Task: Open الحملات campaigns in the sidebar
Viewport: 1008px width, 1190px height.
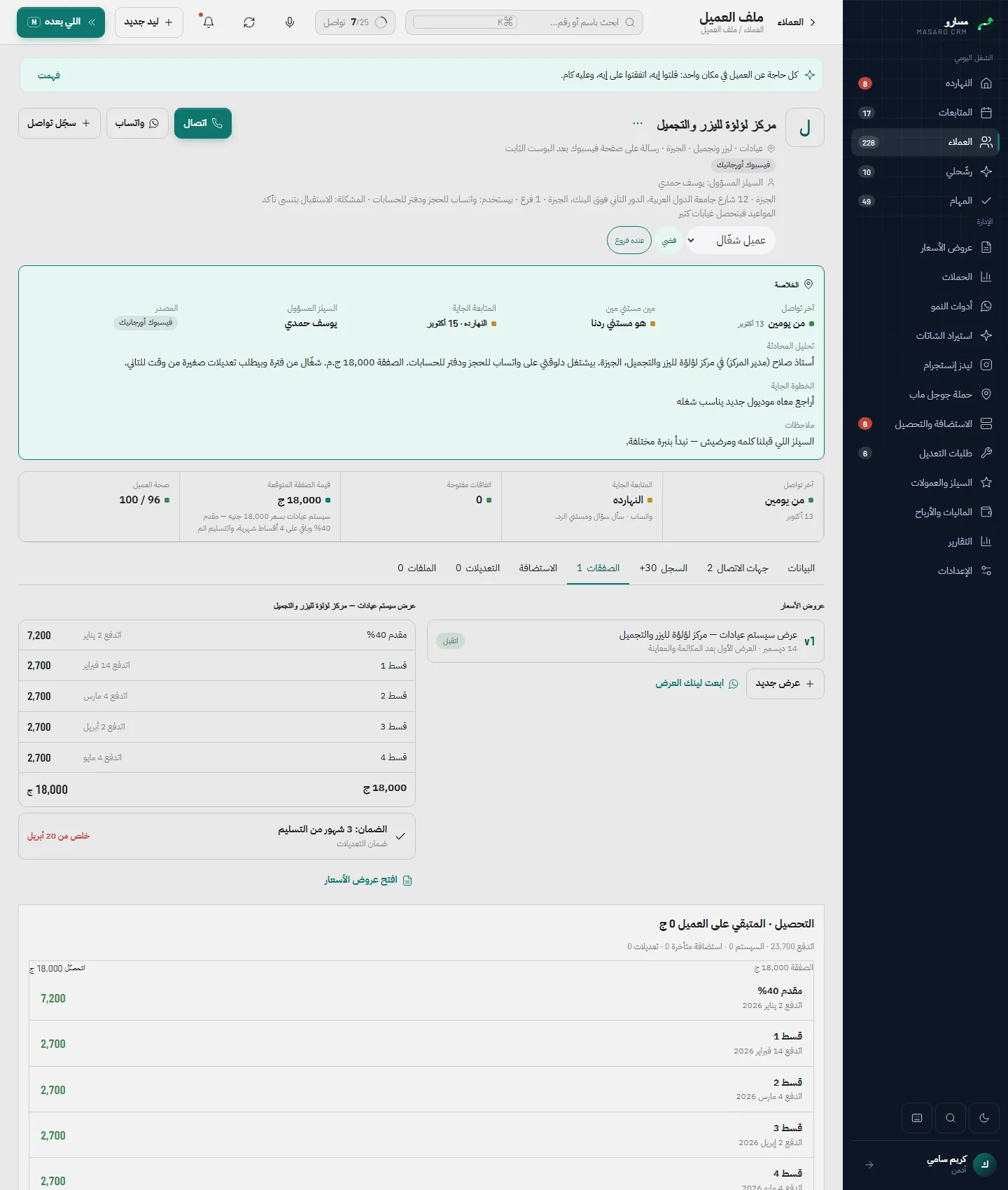Action: [925, 276]
